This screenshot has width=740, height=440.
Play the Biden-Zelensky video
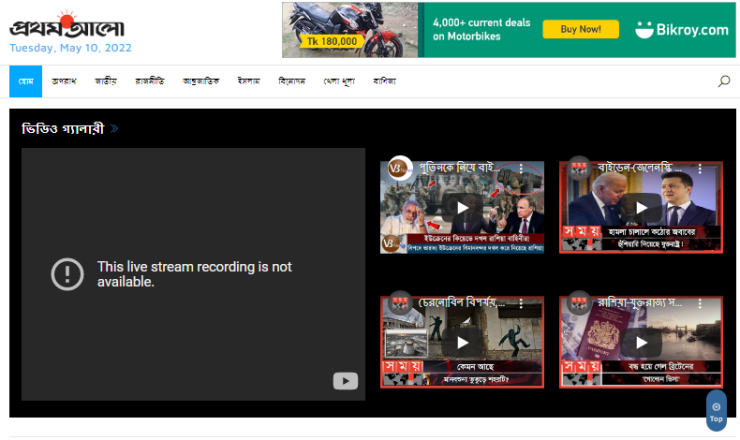tap(640, 207)
